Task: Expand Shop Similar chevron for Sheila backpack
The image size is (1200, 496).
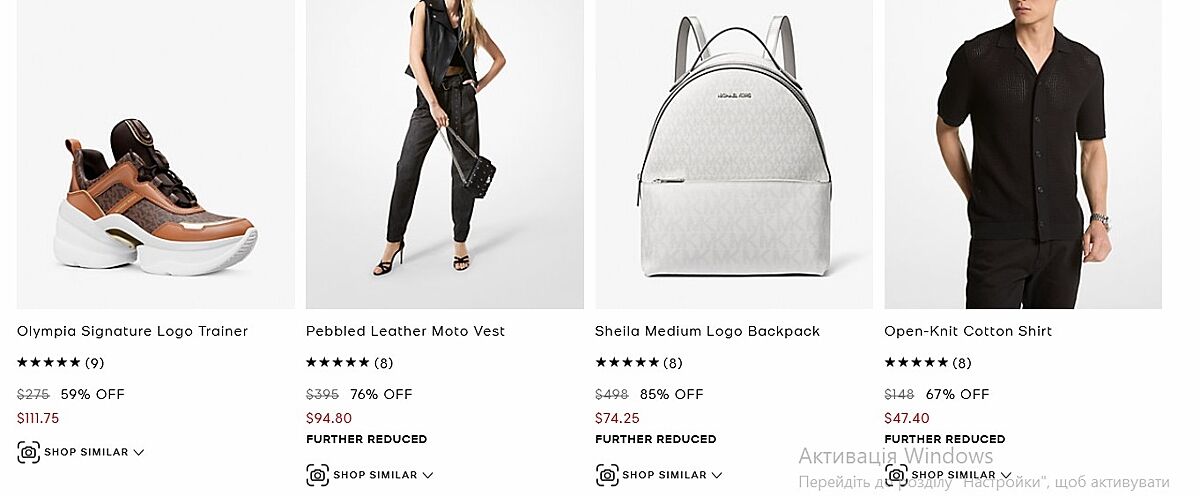Action: [x=717, y=475]
